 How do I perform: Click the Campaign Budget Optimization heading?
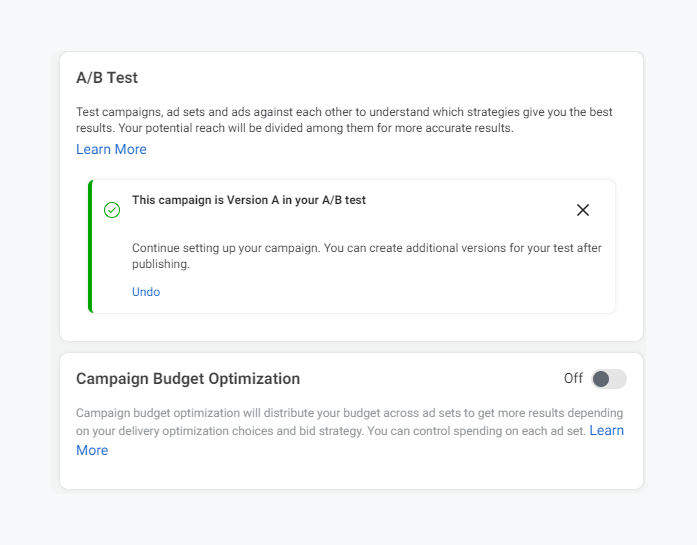188,379
